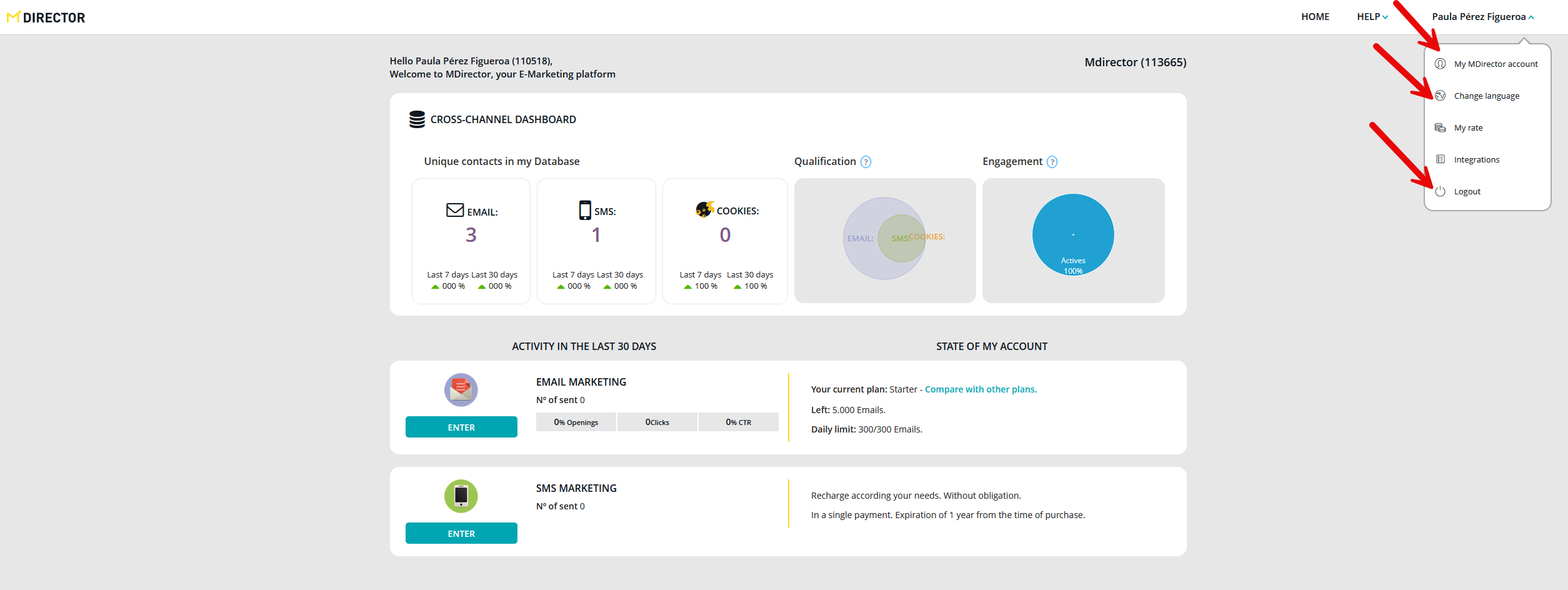Select Change language from user menu

1486,96
